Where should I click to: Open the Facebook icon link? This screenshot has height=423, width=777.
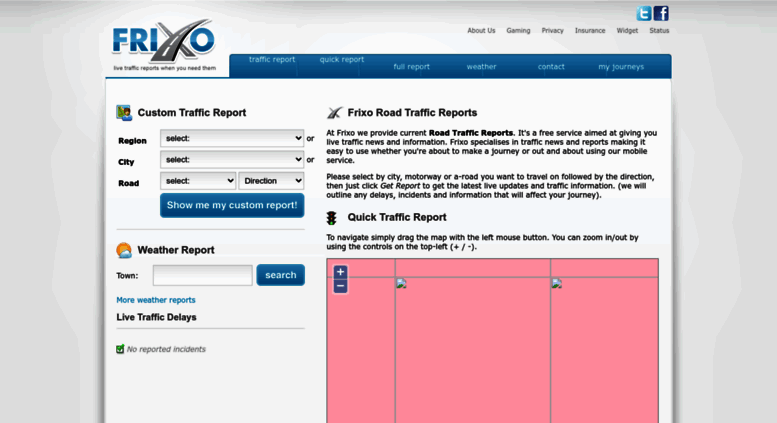661,13
